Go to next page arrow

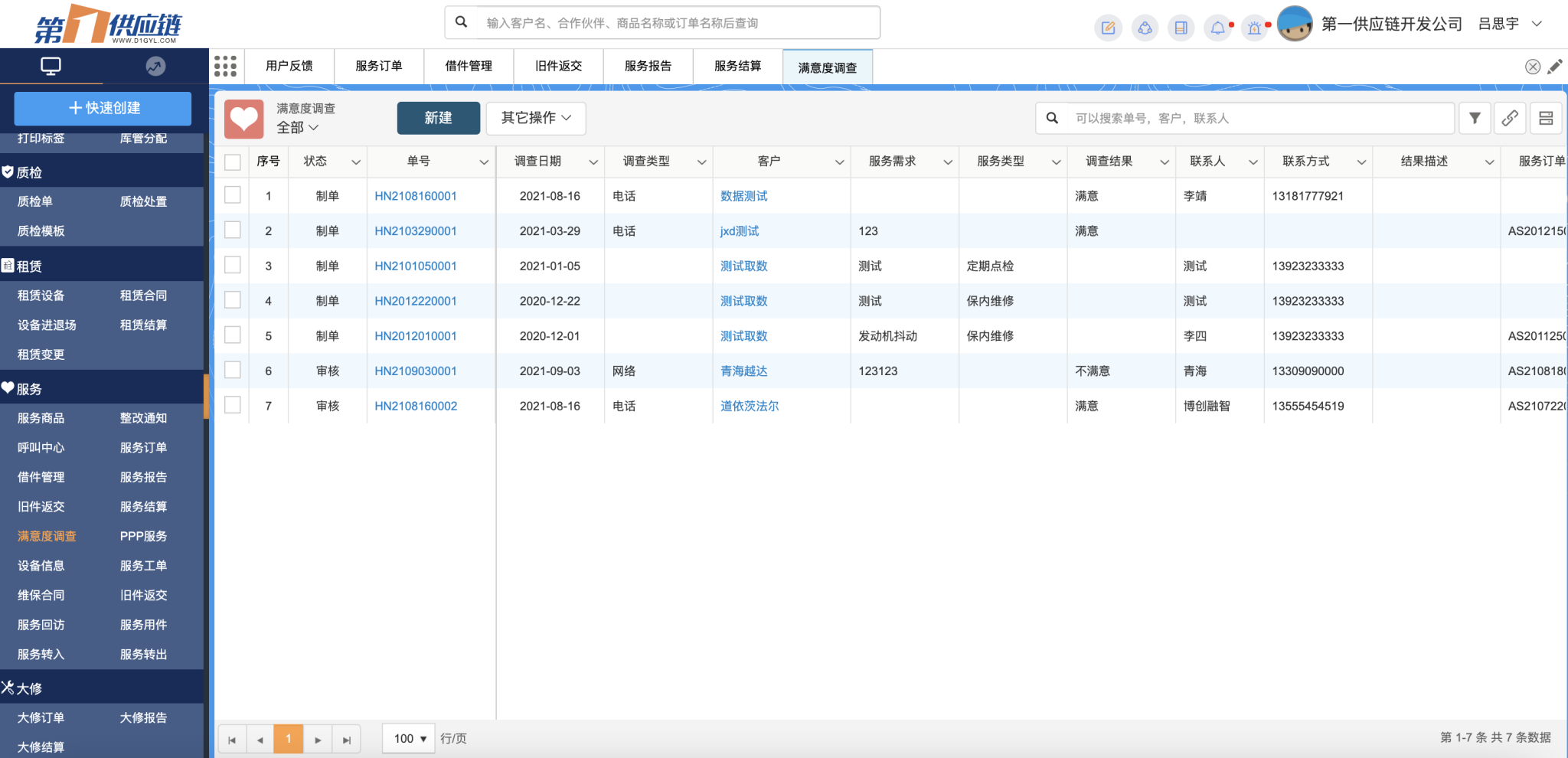click(318, 740)
